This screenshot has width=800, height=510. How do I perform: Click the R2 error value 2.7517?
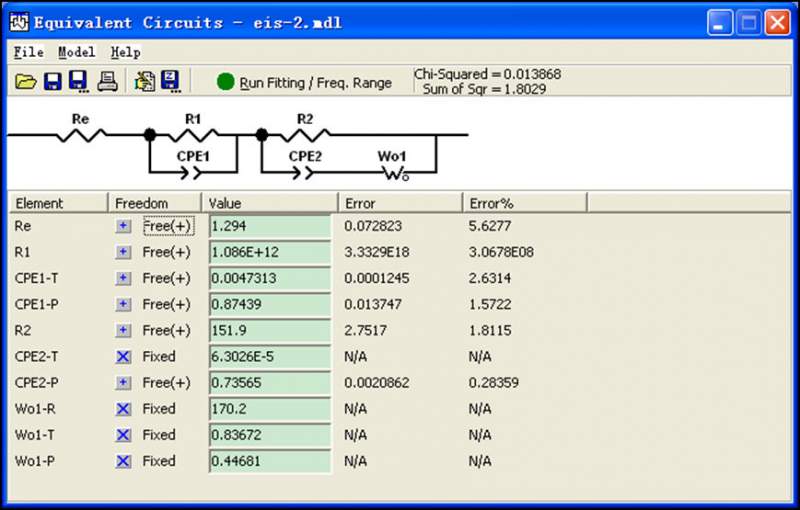[x=365, y=330]
